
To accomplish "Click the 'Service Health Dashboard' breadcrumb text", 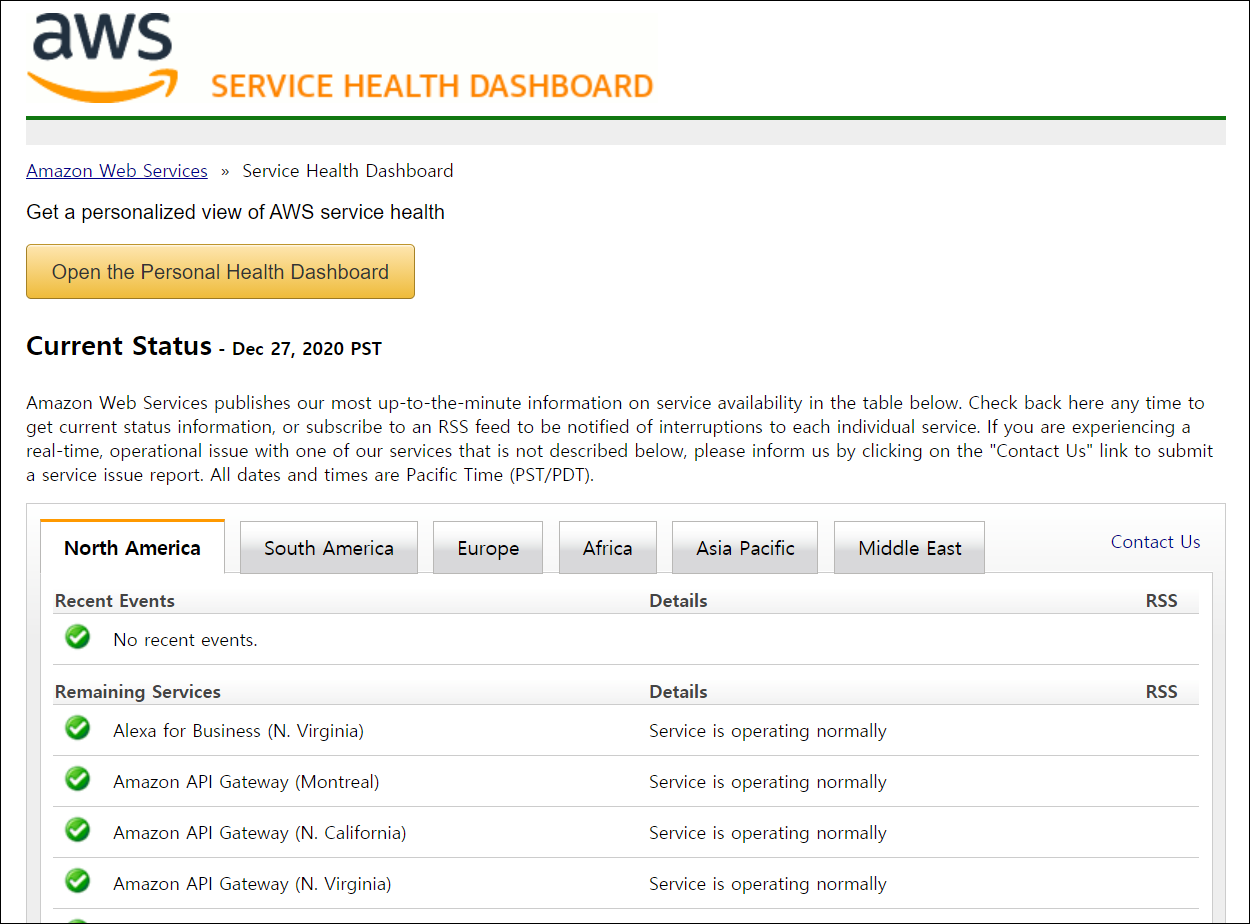I will click(348, 171).
